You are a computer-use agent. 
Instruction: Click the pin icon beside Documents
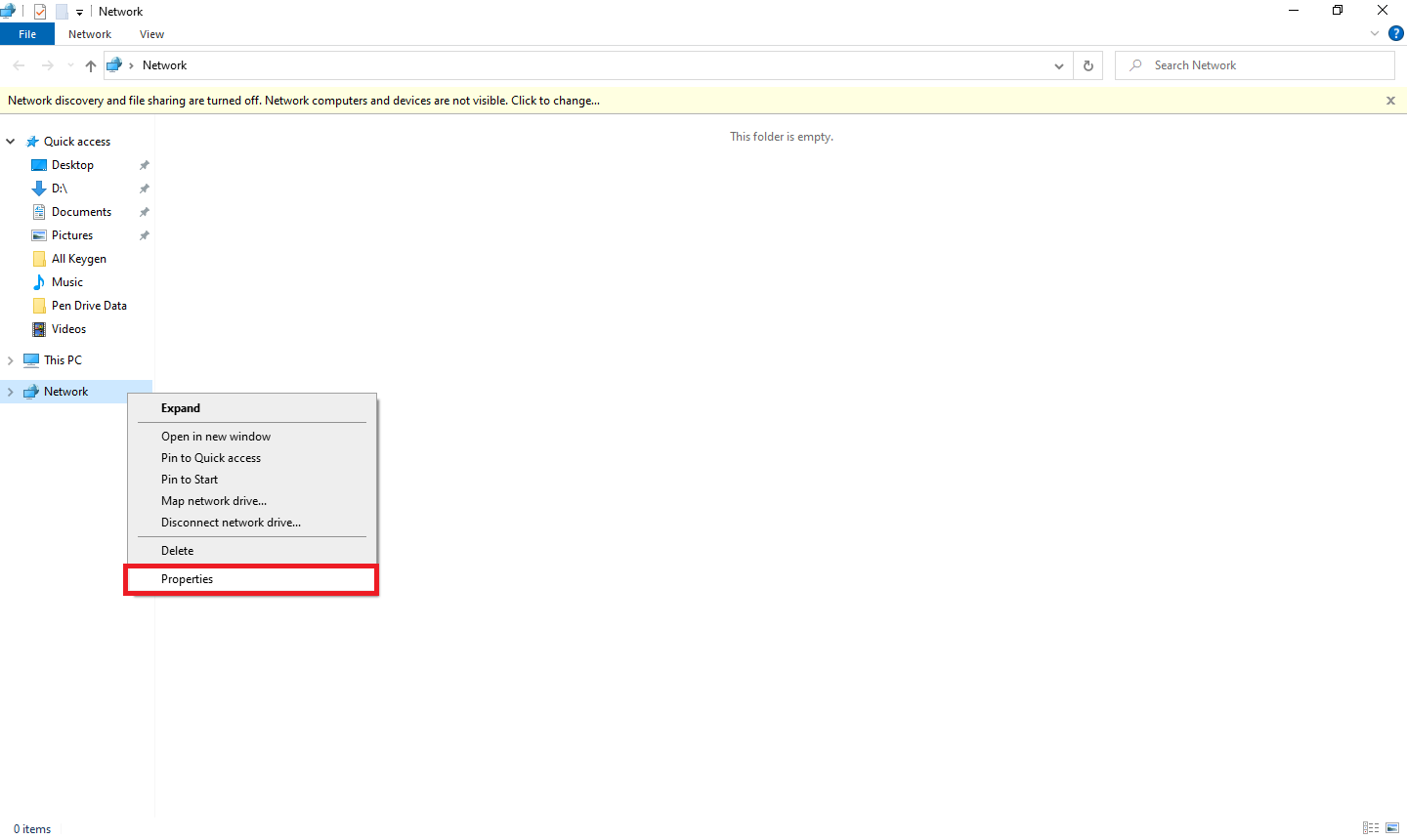click(144, 212)
